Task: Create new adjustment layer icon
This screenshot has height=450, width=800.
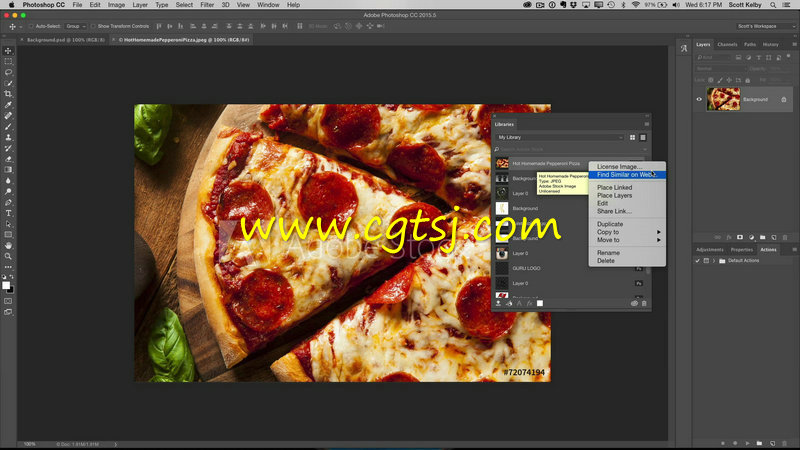Action: point(751,237)
